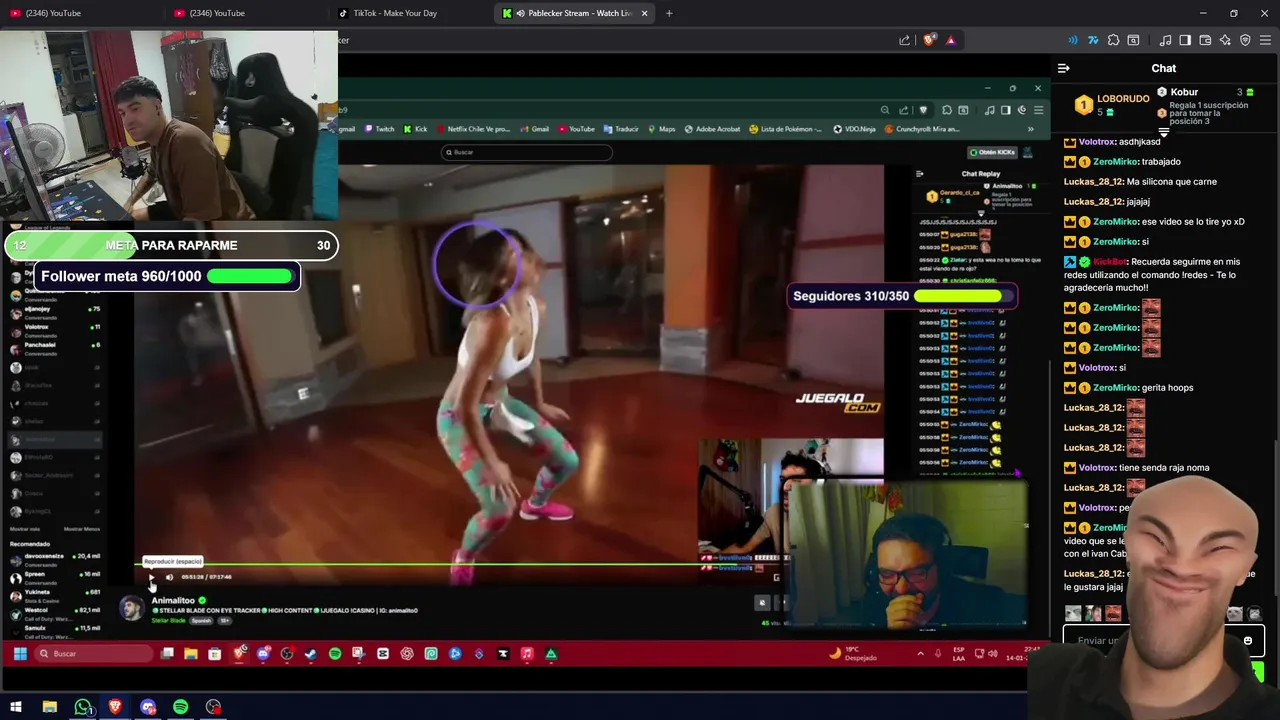The width and height of the screenshot is (1280, 720).
Task: Close the Pablecker Stream tab
Action: [644, 13]
